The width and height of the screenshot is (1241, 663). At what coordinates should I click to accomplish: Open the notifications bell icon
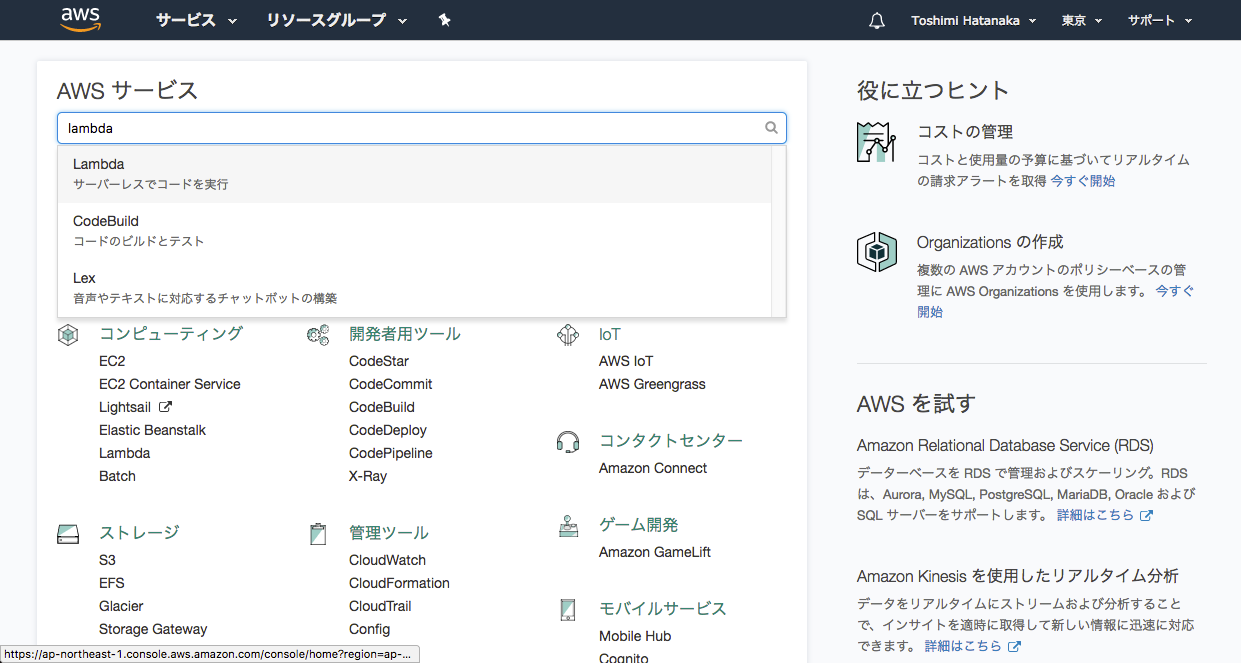pos(877,20)
